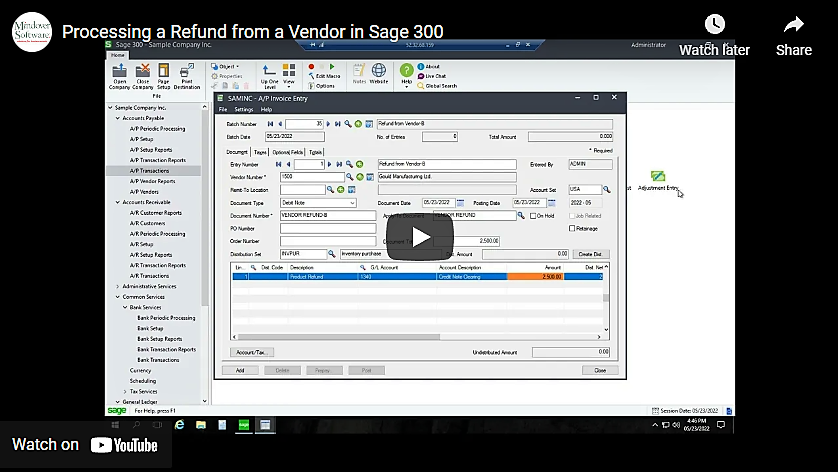Open the View dropdown in ribbon
838x472 pixels.
tap(289, 76)
